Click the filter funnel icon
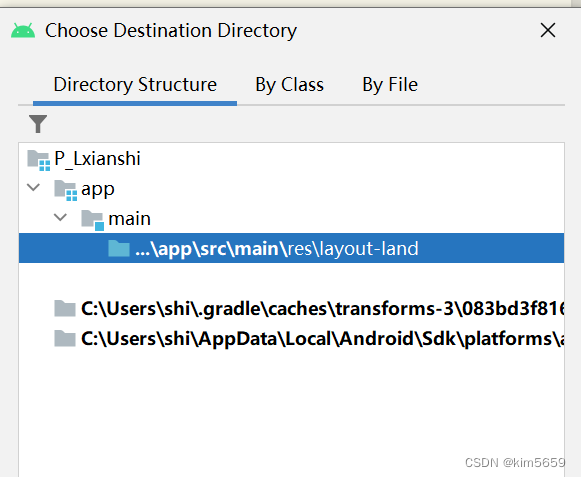The image size is (581, 477). coord(38,124)
